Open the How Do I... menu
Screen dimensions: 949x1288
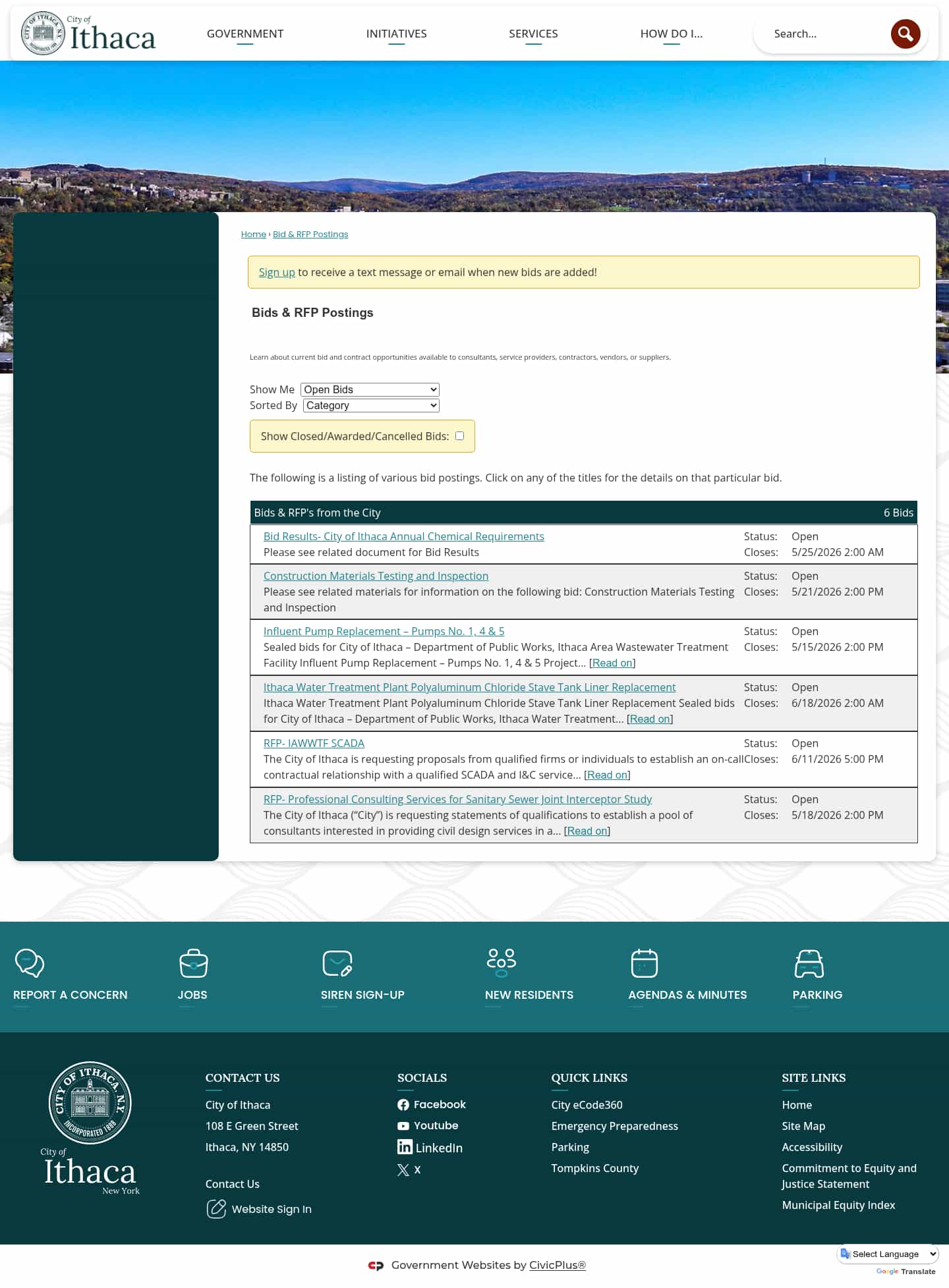click(x=672, y=34)
